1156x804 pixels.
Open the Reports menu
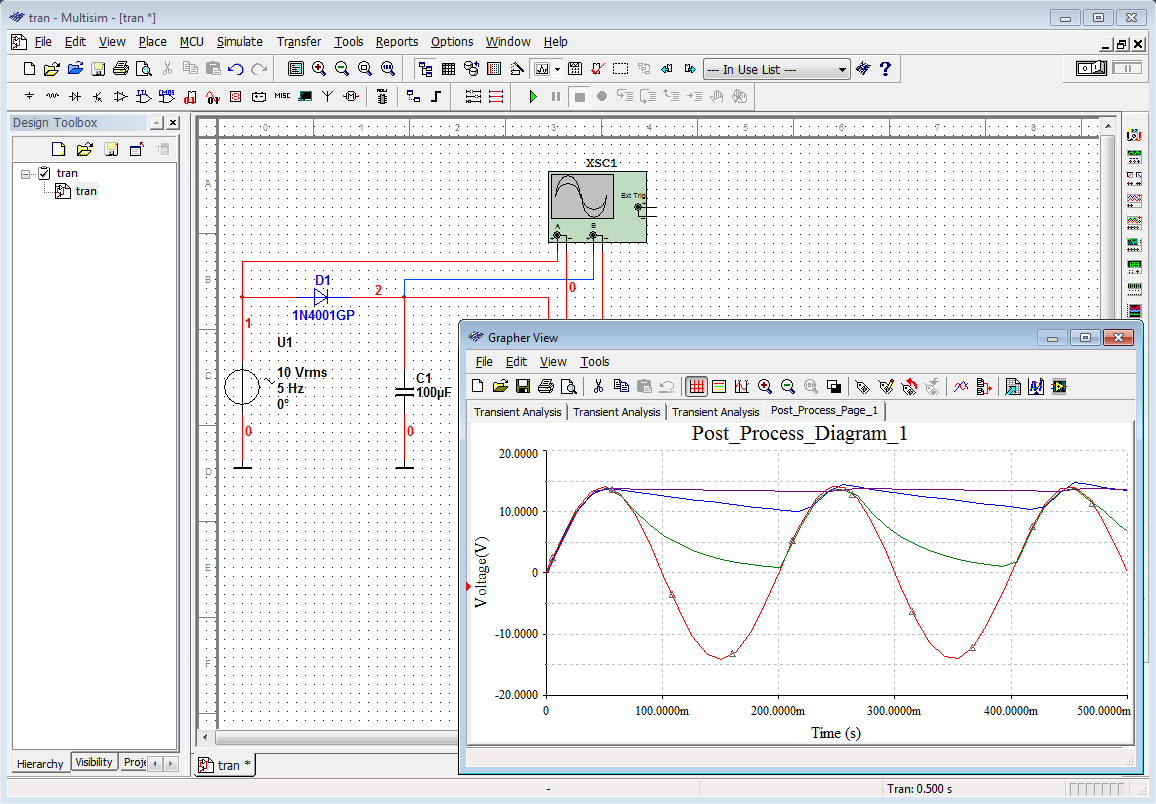click(x=397, y=42)
